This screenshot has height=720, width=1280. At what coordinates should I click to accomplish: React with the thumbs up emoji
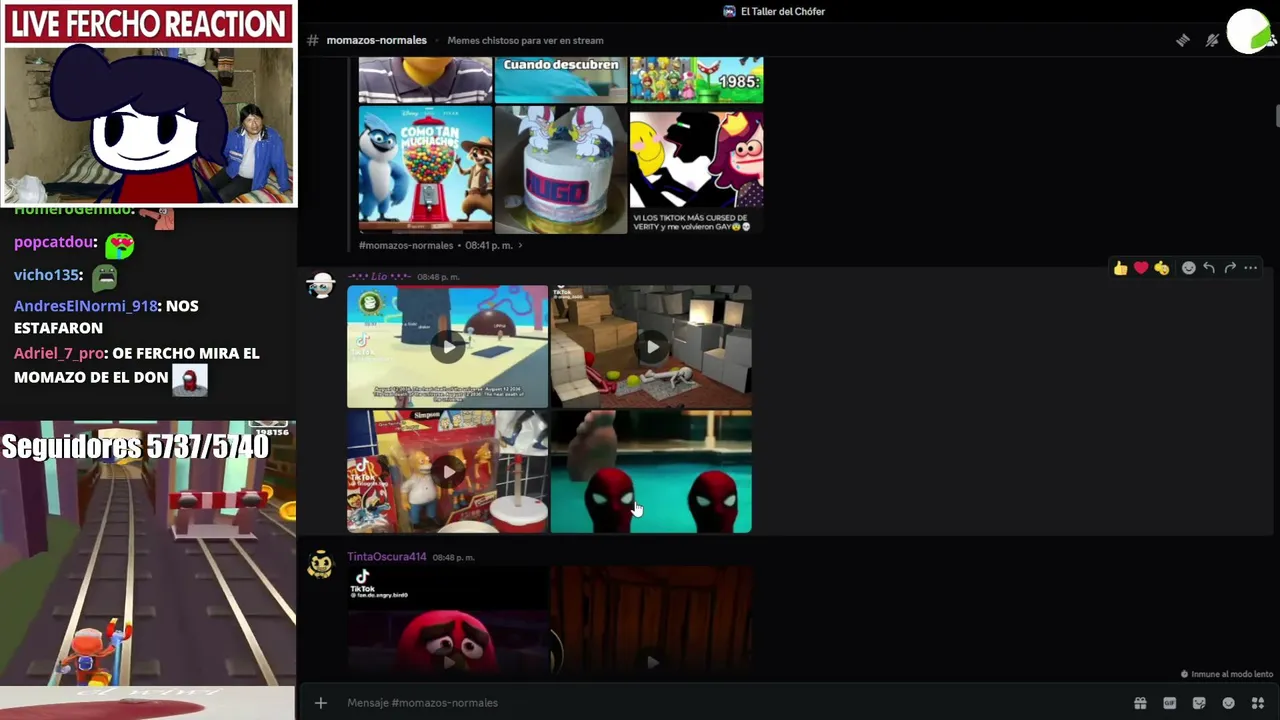click(1120, 268)
